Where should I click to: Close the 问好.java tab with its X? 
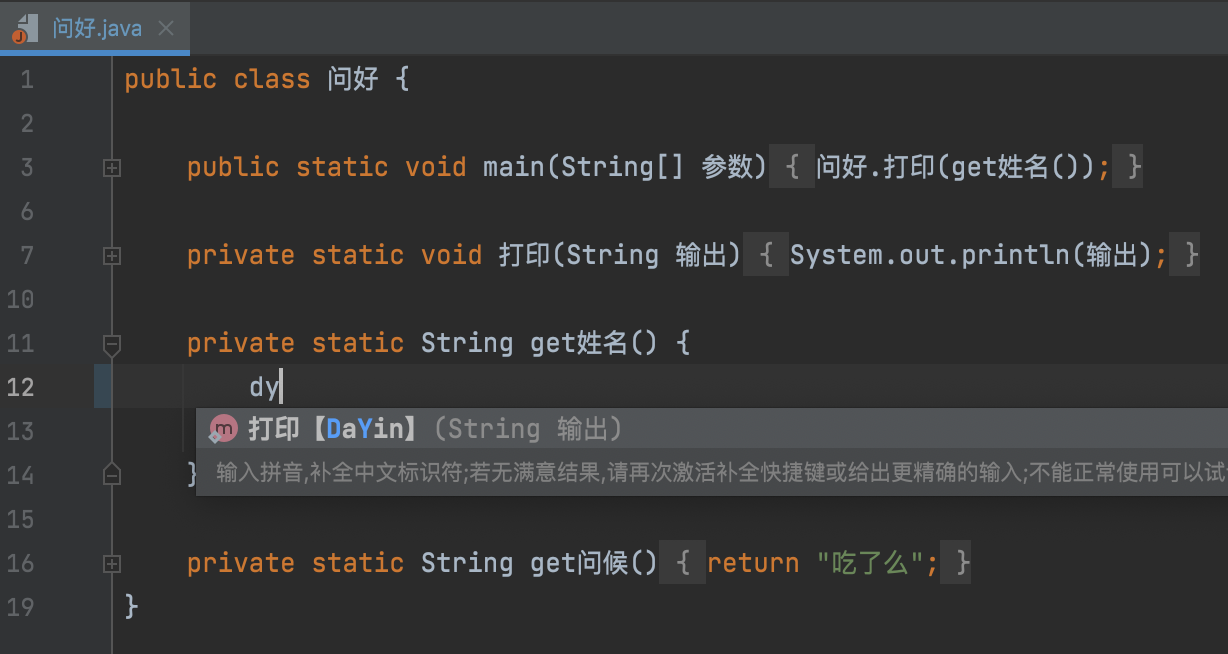coord(166,29)
